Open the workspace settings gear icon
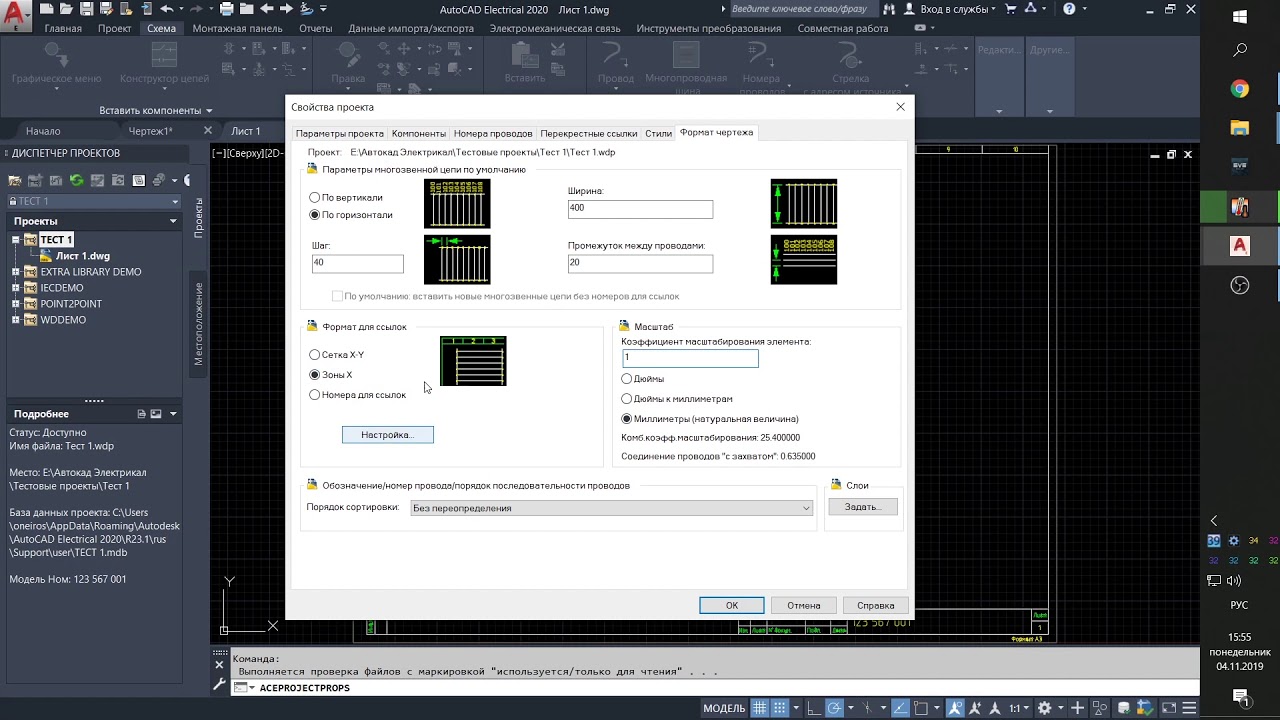This screenshot has width=1280, height=720. 1044,708
